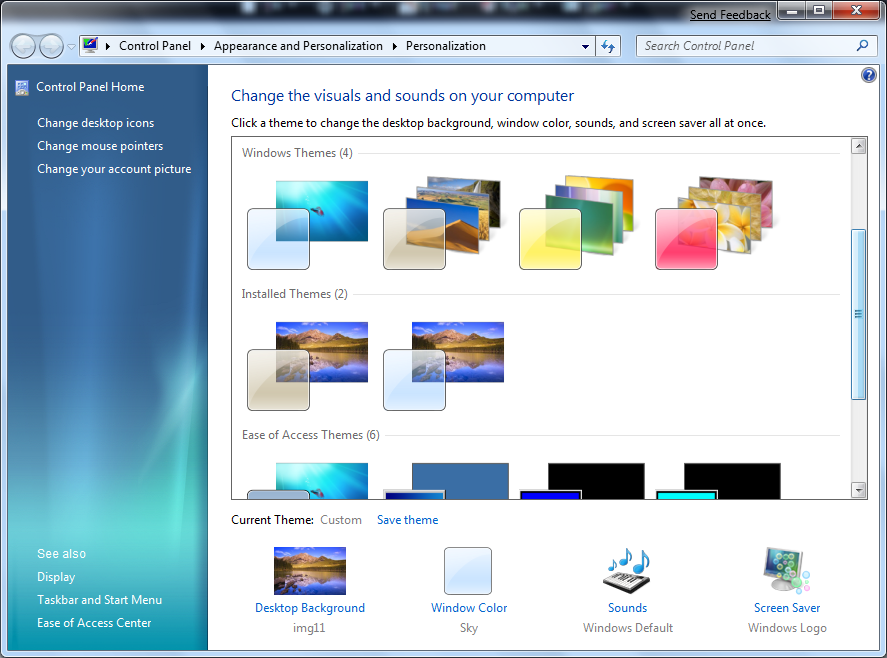The height and width of the screenshot is (658, 887).
Task: Open Display from See also
Action: [x=56, y=577]
